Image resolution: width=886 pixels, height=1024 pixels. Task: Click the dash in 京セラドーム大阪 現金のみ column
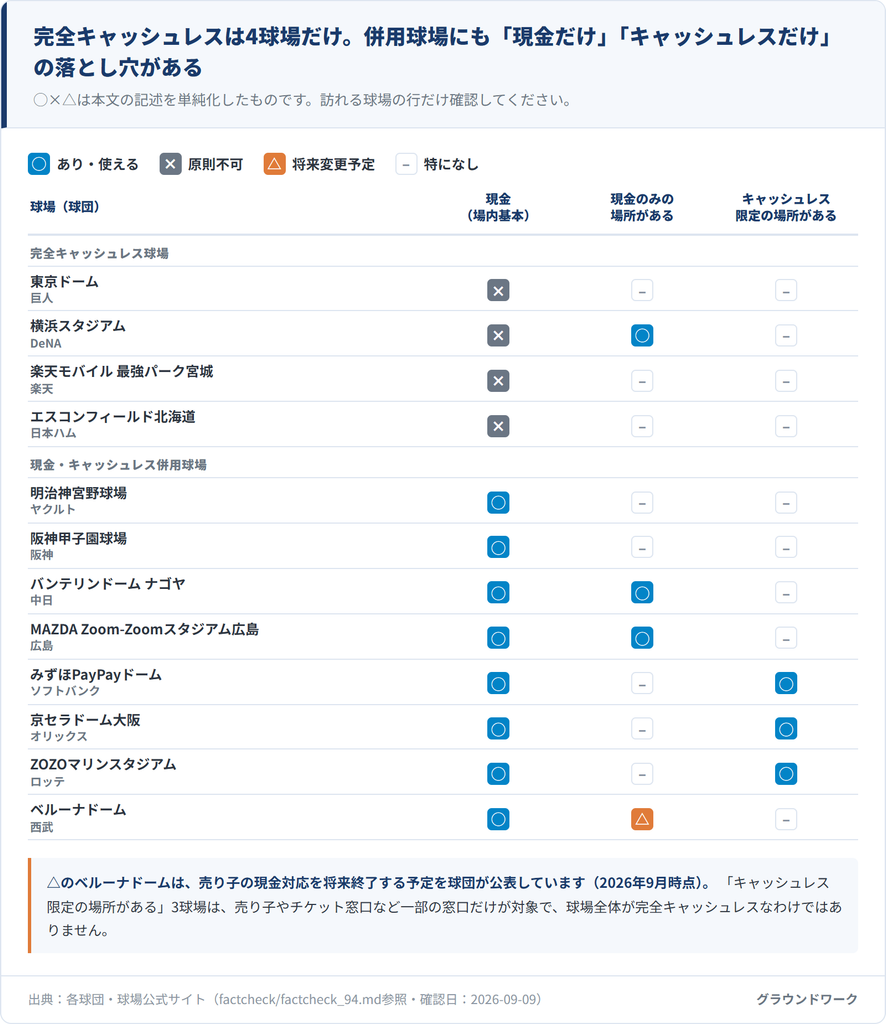[642, 729]
